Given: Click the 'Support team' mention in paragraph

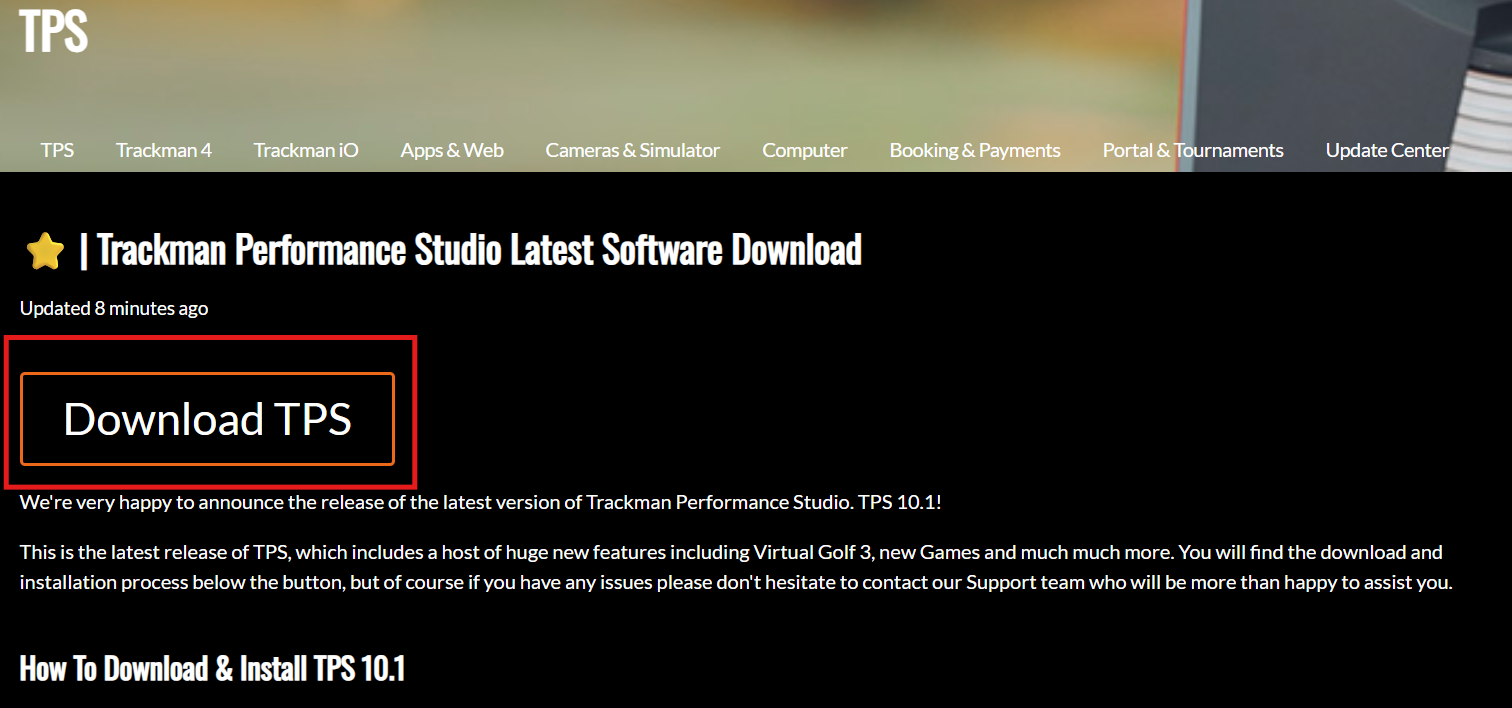Looking at the screenshot, I should [x=1025, y=582].
